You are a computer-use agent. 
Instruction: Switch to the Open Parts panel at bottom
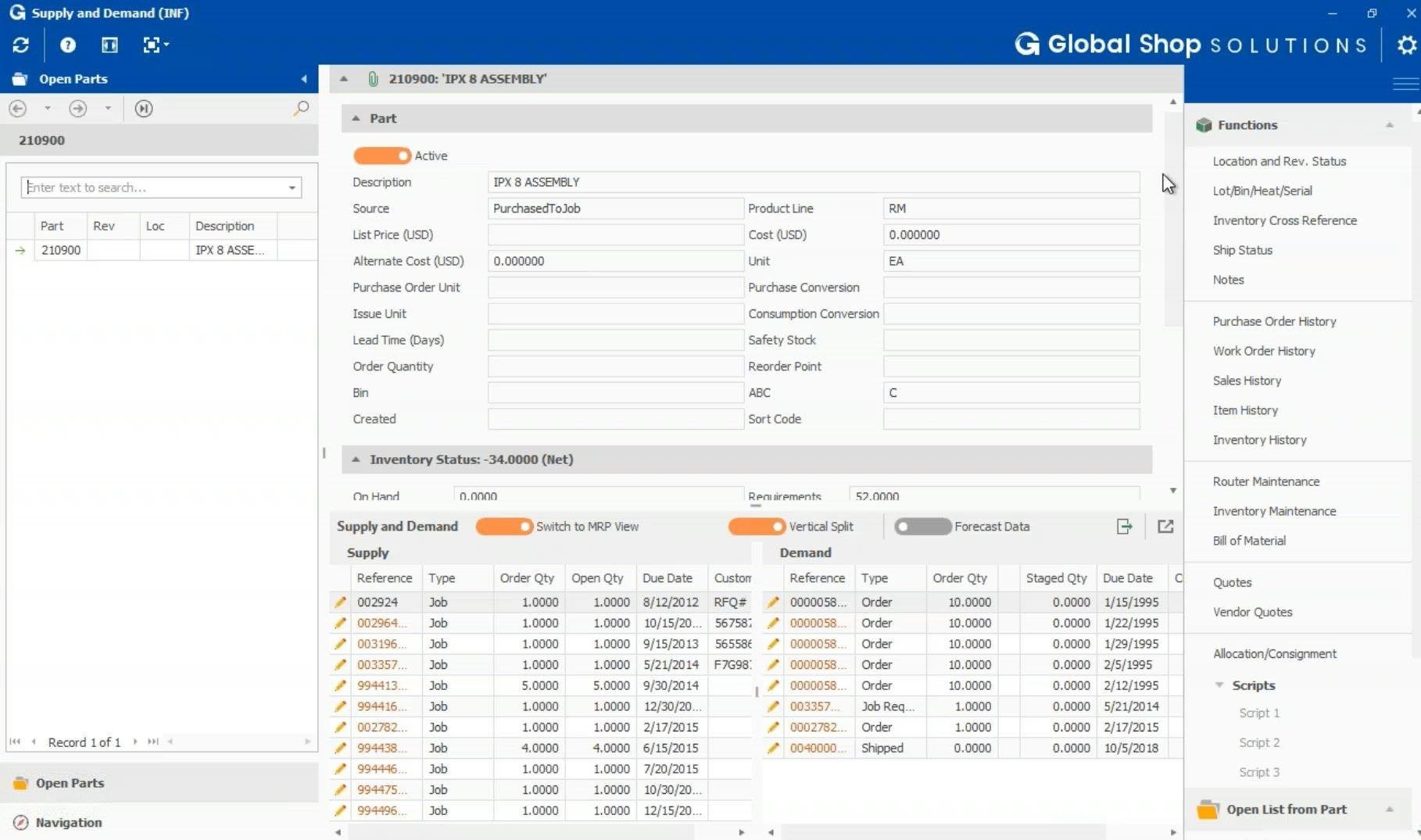70,782
